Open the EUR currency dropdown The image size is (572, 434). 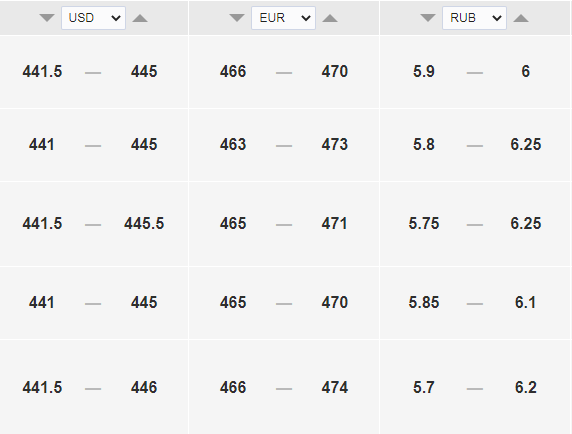[283, 18]
